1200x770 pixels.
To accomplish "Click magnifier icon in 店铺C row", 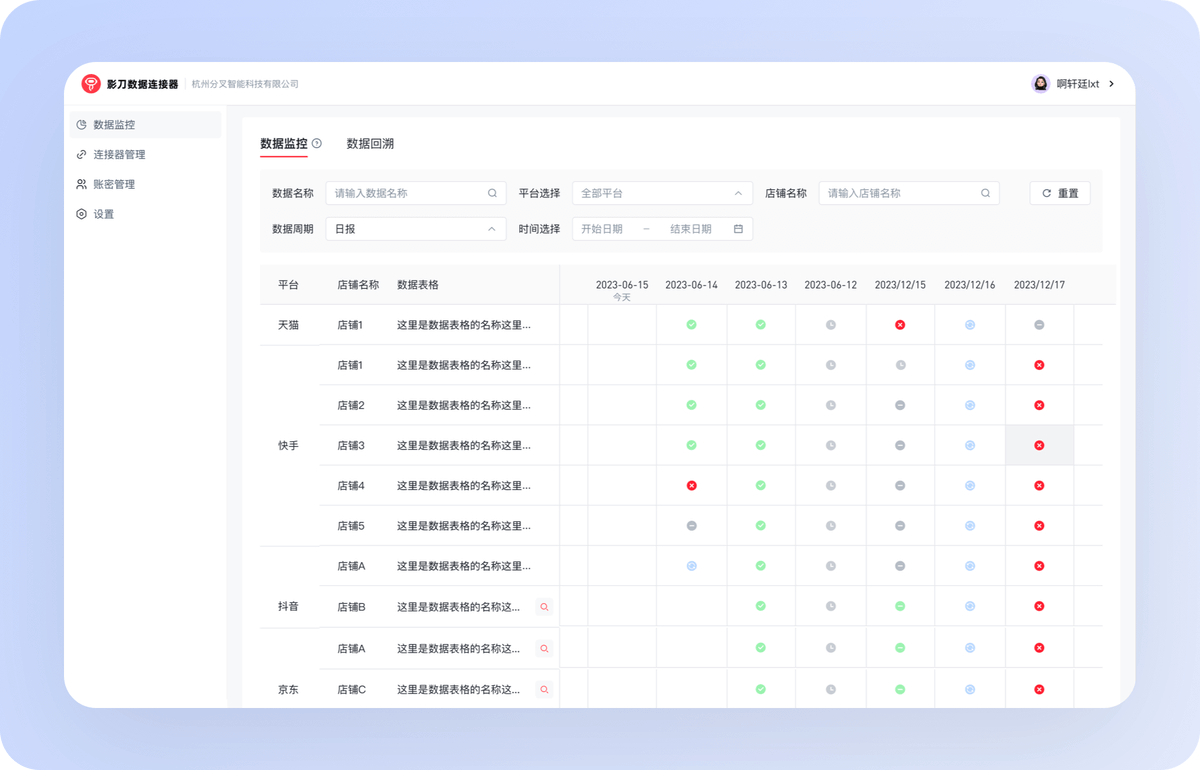I will 544,689.
